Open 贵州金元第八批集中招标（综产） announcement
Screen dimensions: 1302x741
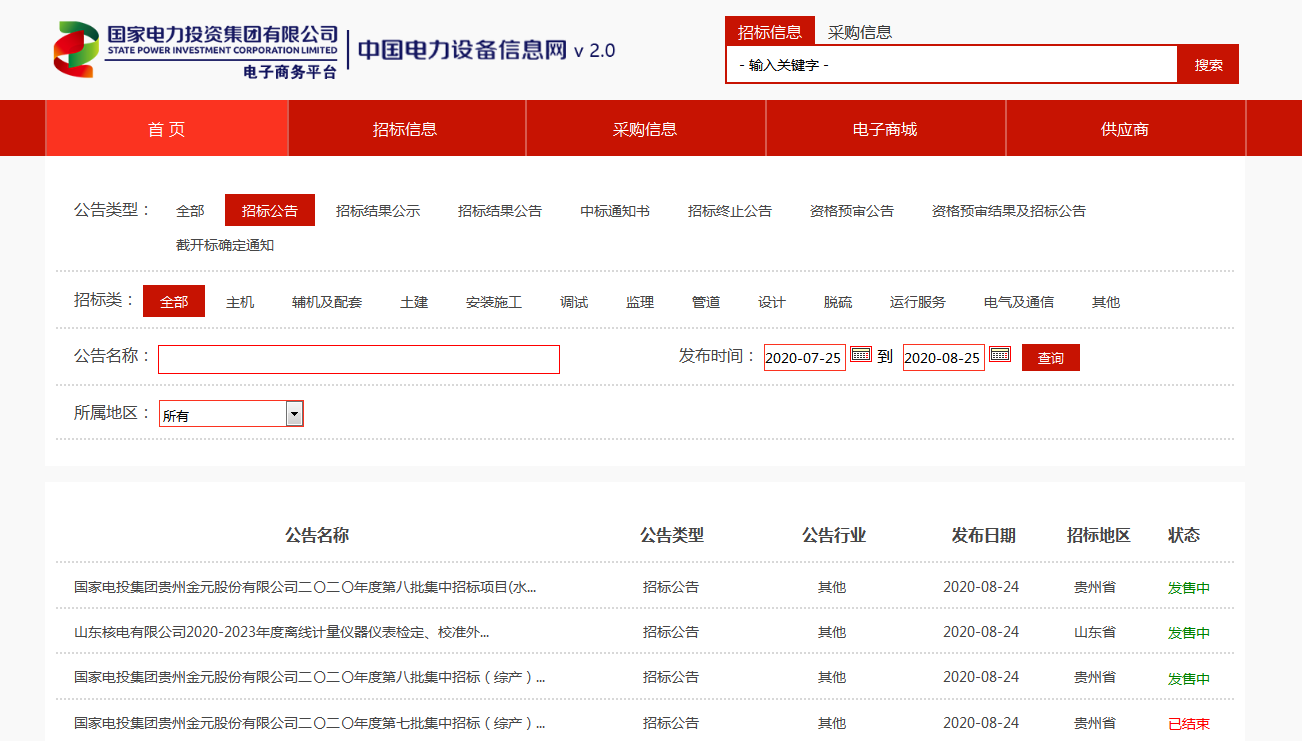pos(309,677)
